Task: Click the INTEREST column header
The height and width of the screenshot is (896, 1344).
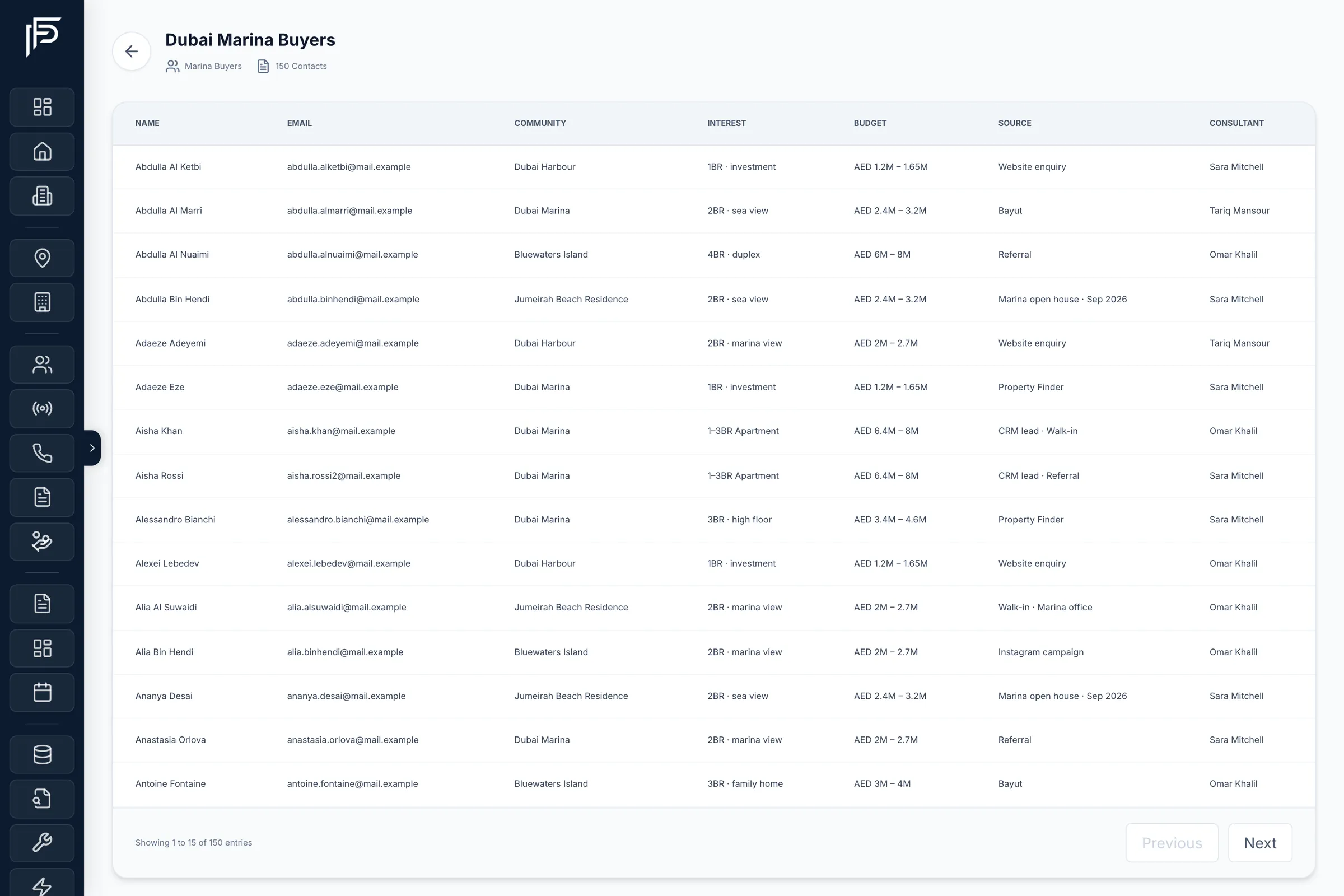Action: [726, 123]
